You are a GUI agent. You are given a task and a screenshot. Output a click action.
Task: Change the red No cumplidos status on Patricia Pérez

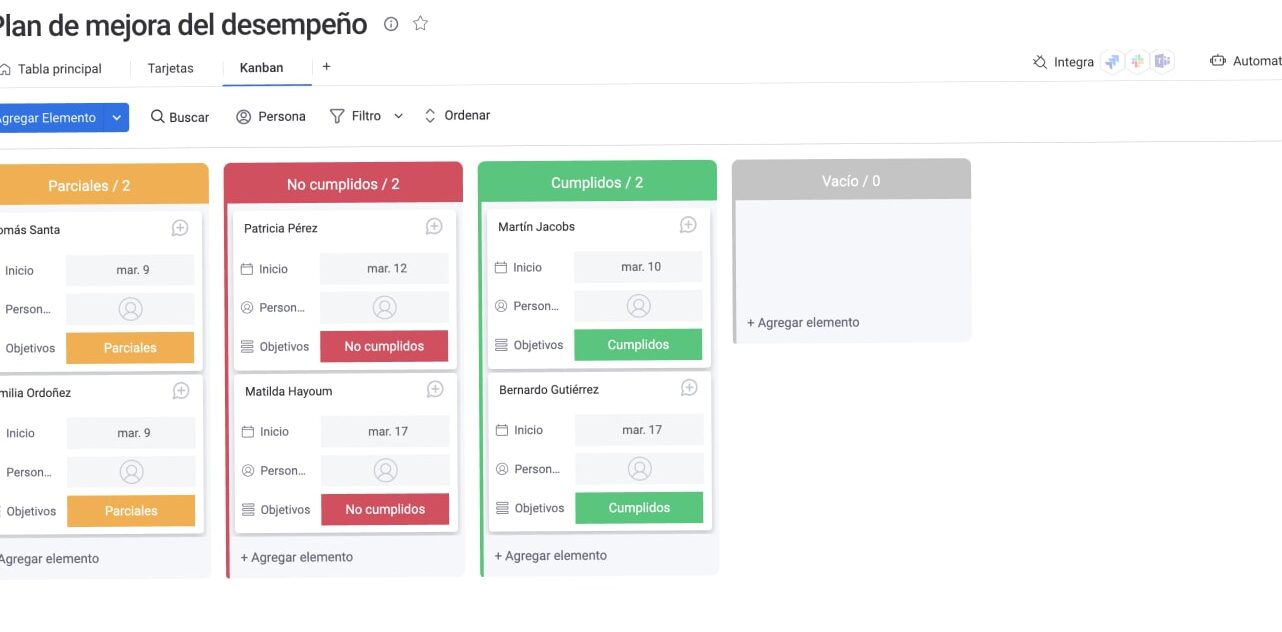(384, 346)
